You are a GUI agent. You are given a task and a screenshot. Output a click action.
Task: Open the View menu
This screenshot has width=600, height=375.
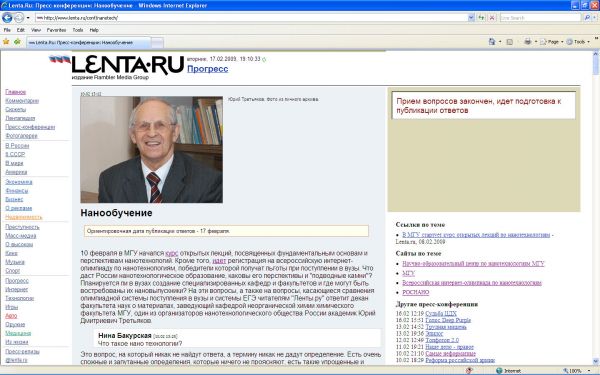36,30
